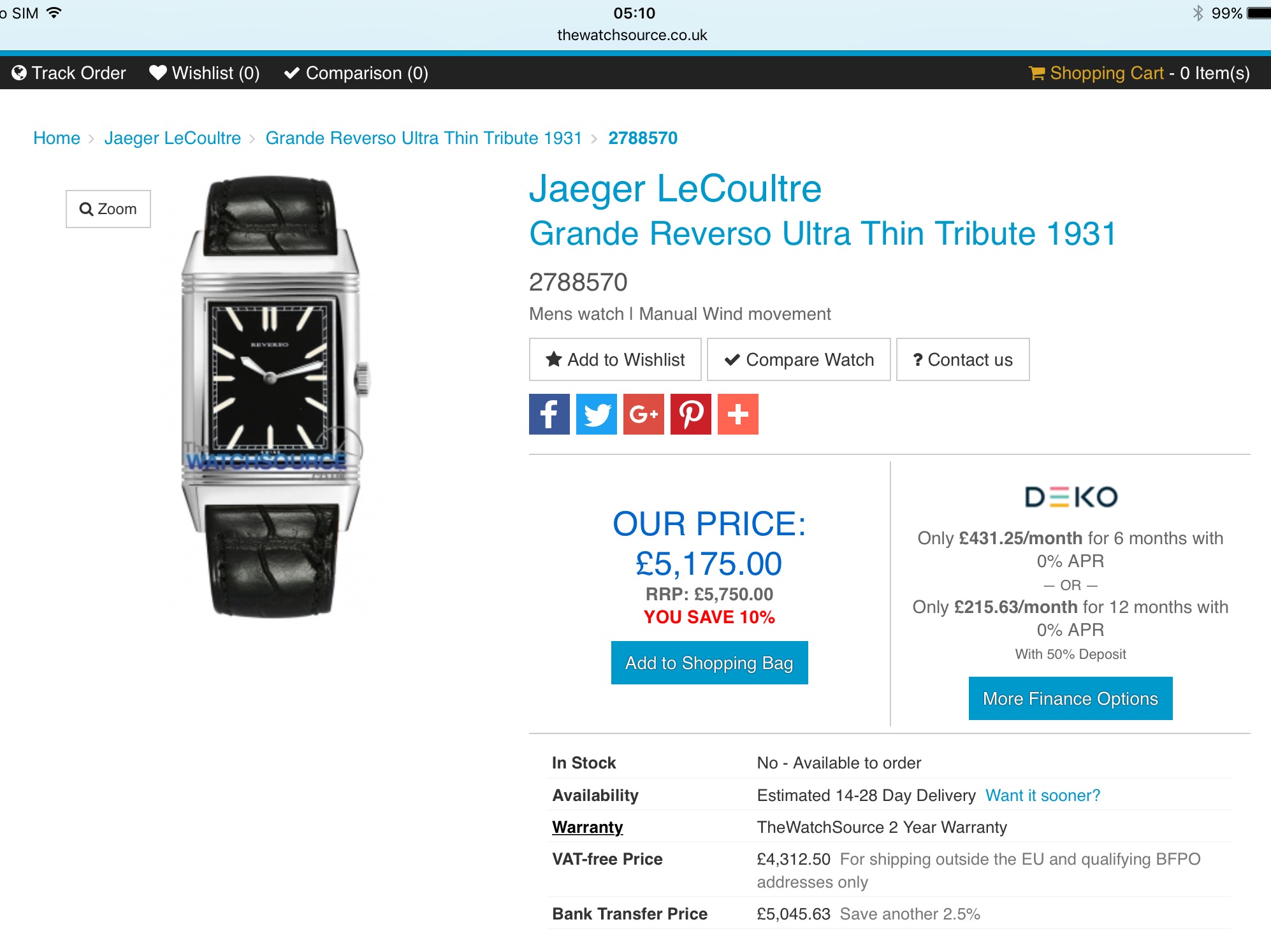Share the watch on Facebook
Viewport: 1271px width, 952px height.
click(x=549, y=414)
